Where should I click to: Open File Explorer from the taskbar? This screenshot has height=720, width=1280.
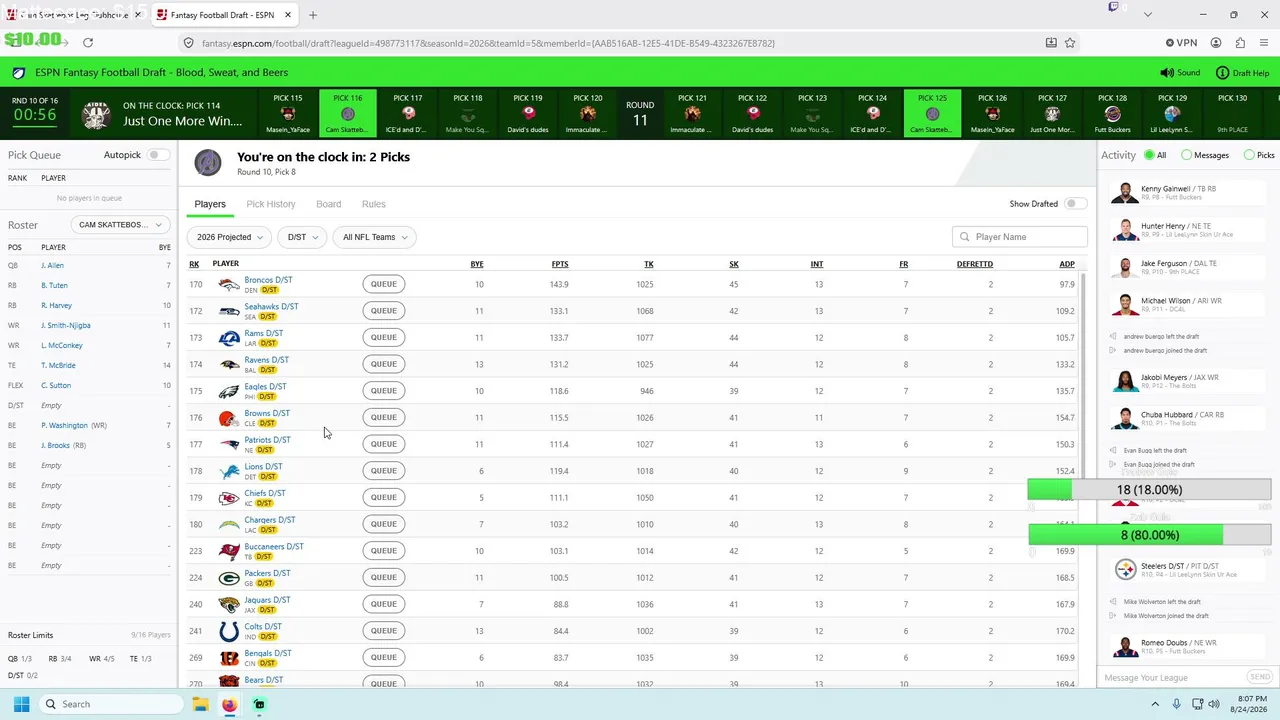pyautogui.click(x=200, y=704)
